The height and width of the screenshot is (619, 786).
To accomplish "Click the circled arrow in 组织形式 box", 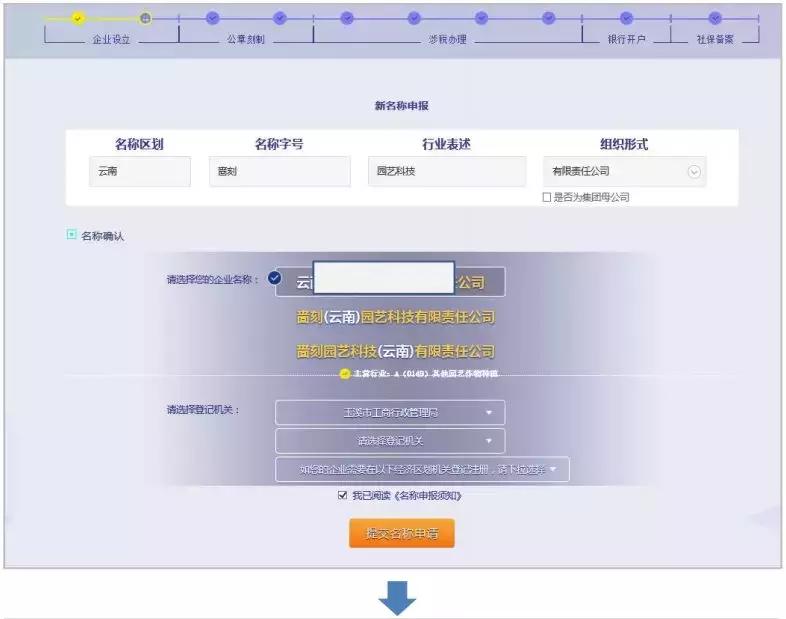I will coord(694,172).
